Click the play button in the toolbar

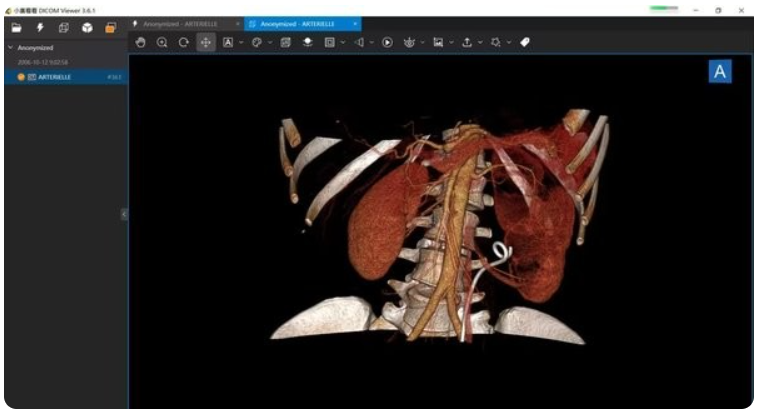[x=387, y=42]
